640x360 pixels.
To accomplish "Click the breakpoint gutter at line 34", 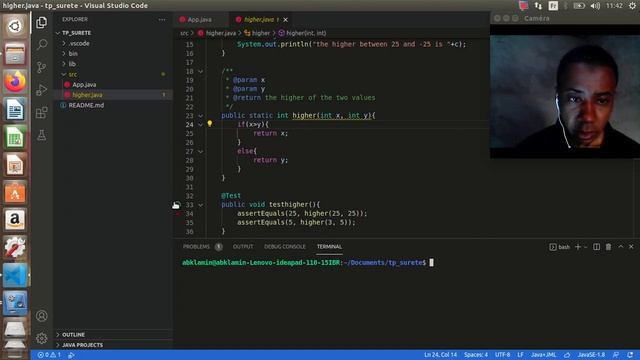I will [178, 213].
